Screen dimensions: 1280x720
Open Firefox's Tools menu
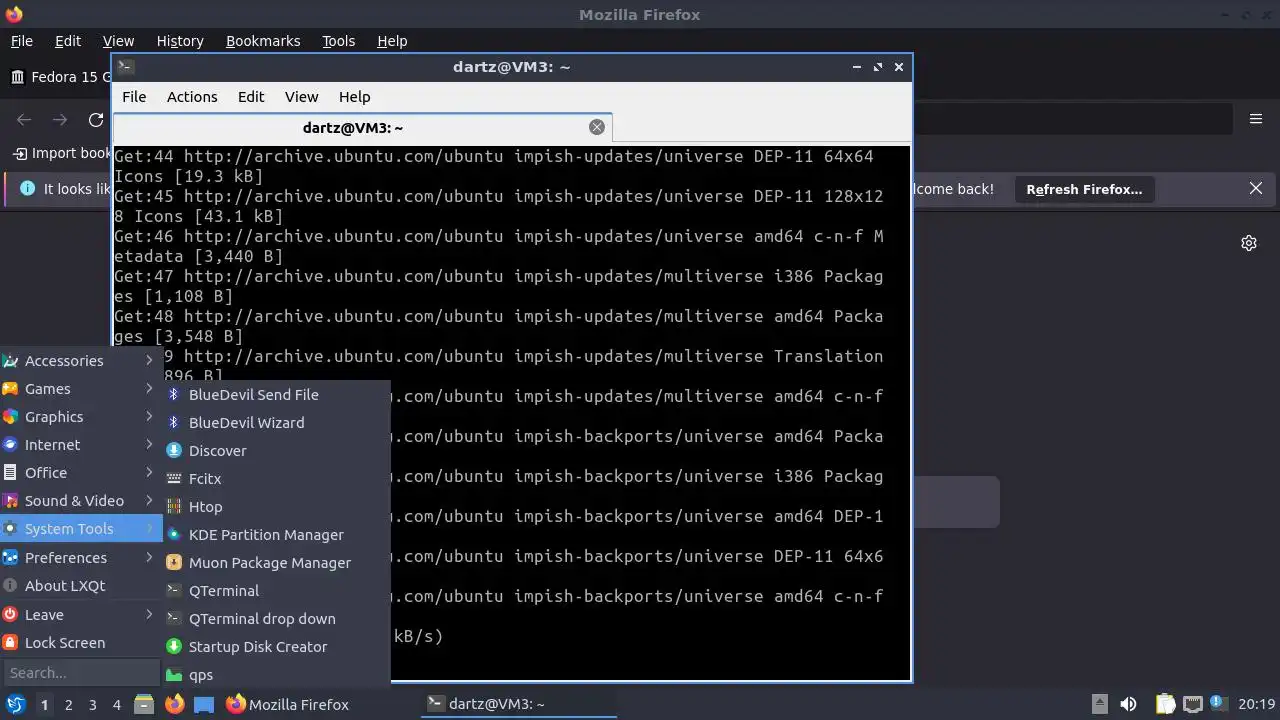coord(338,41)
